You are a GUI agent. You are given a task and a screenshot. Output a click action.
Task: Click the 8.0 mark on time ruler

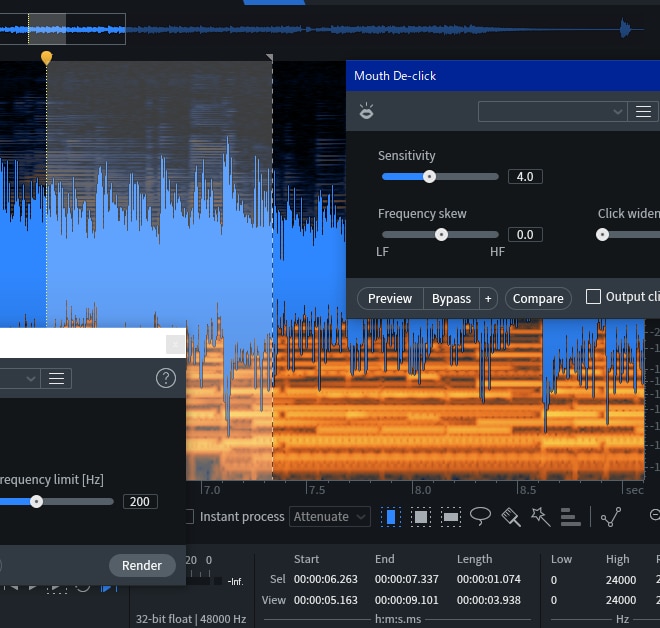(422, 490)
